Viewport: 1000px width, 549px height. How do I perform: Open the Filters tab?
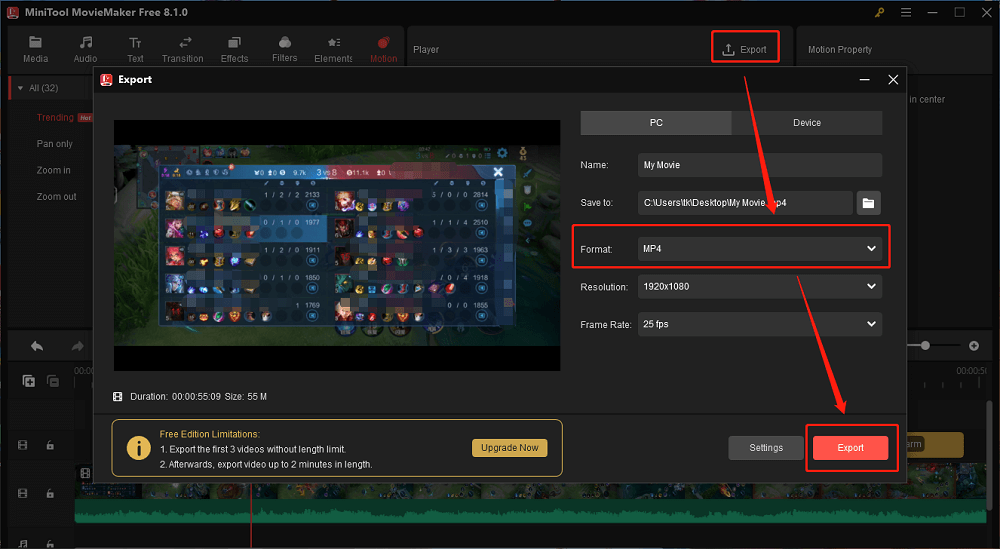tap(284, 50)
